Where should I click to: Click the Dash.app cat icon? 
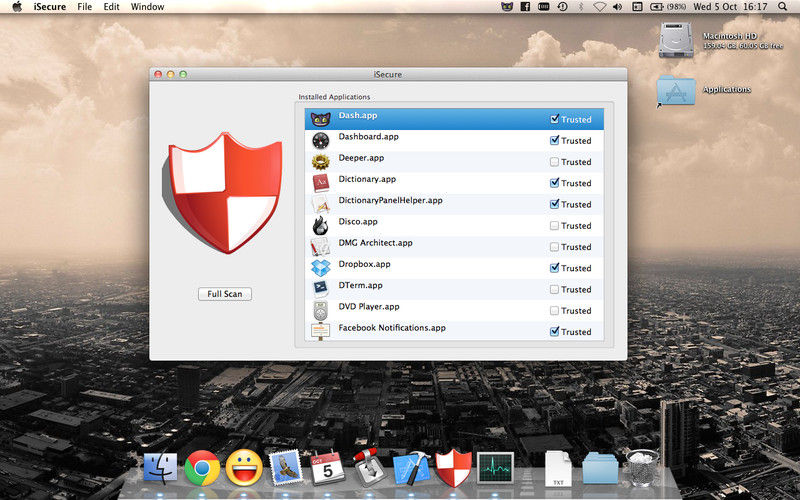click(321, 118)
